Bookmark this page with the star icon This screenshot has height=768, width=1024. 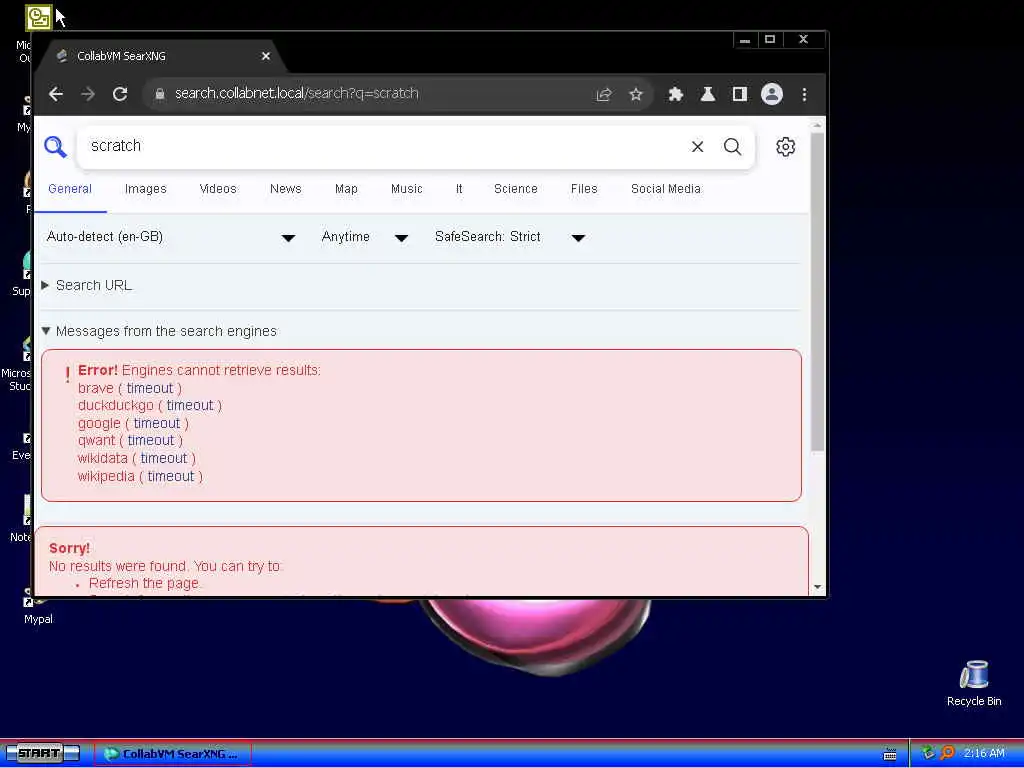tap(635, 95)
